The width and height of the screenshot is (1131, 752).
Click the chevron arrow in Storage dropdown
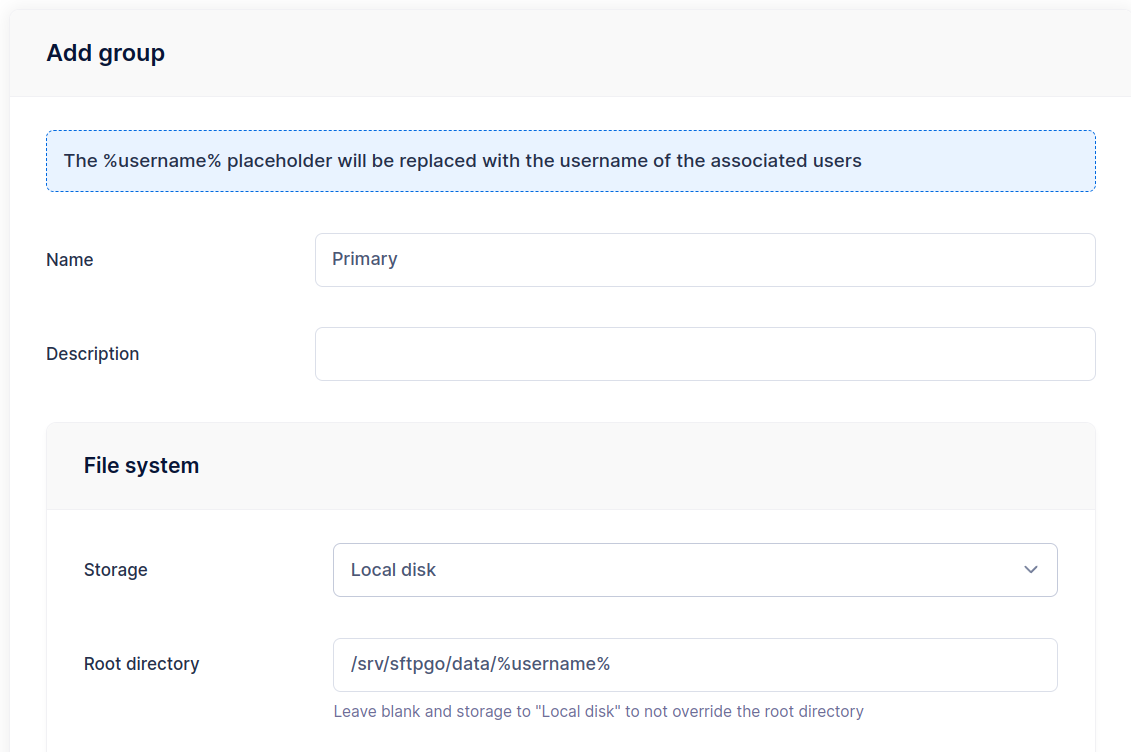coord(1031,570)
